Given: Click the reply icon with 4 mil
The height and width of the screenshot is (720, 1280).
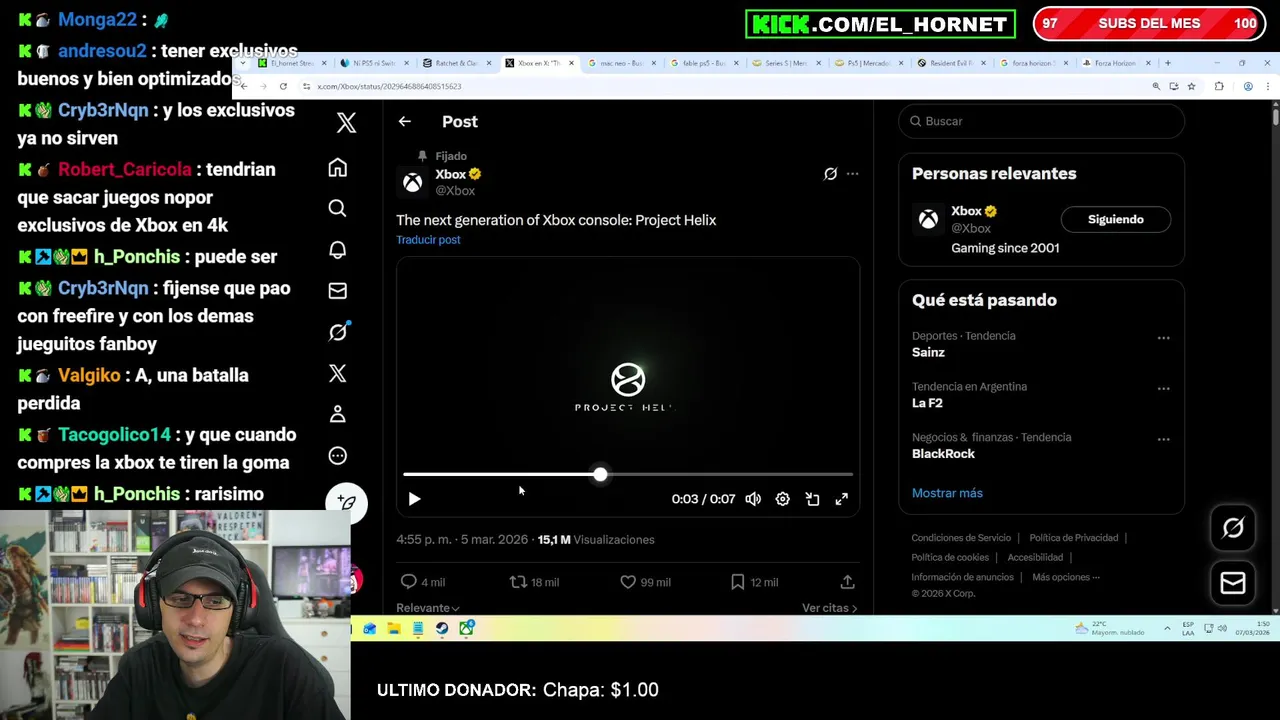Looking at the screenshot, I should point(408,582).
